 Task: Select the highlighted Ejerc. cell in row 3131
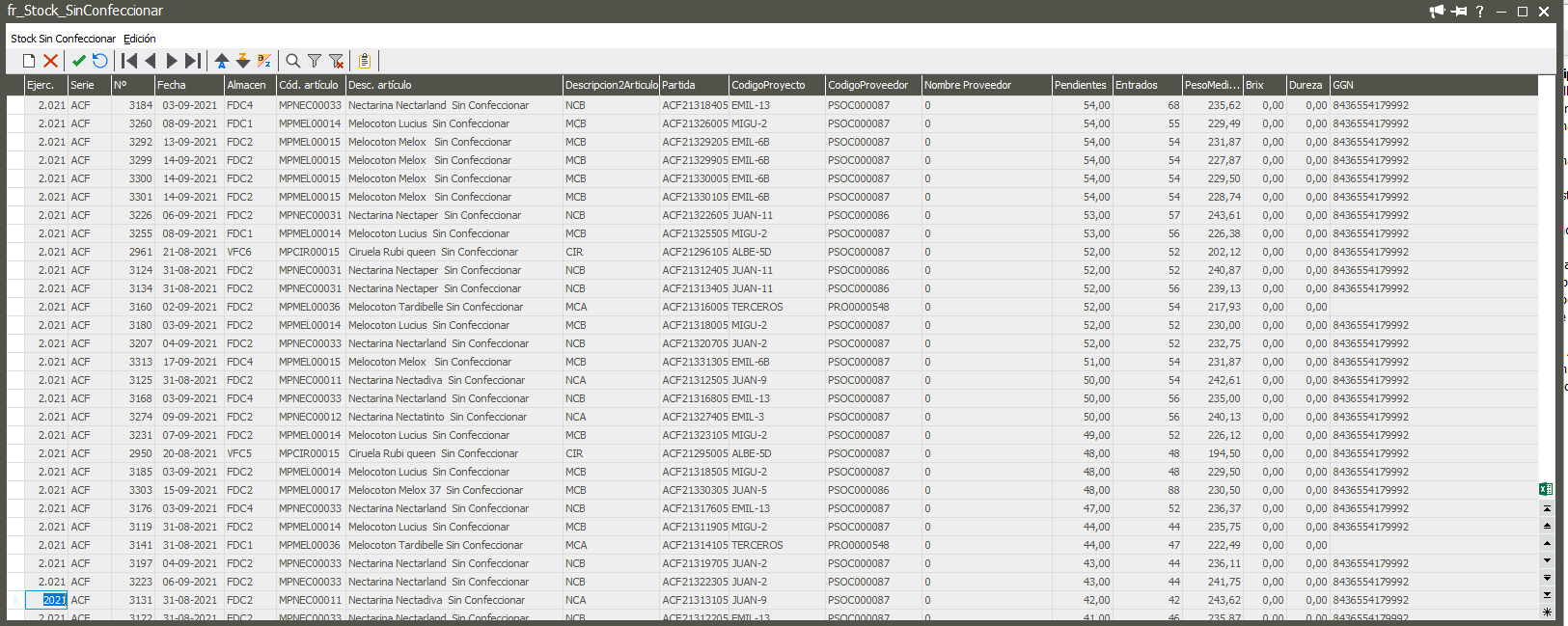point(54,600)
